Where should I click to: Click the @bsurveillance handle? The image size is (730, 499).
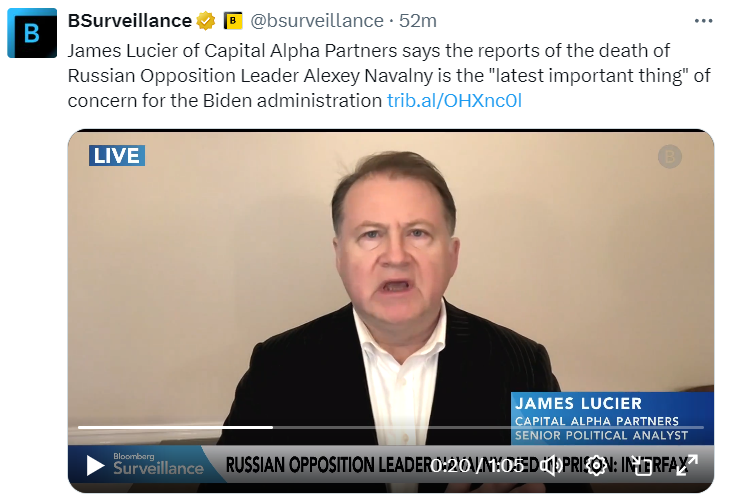[317, 20]
